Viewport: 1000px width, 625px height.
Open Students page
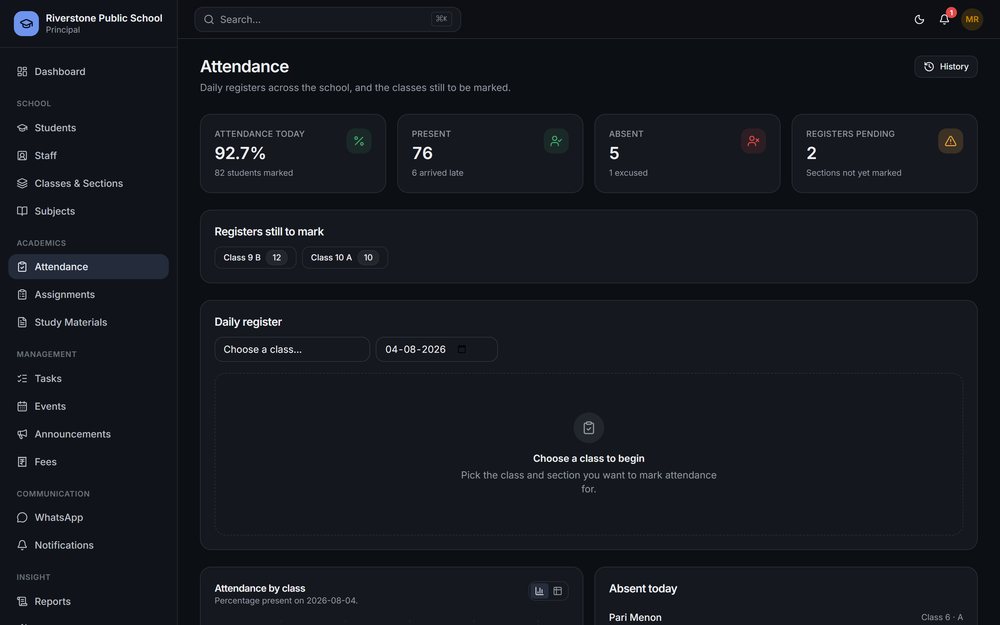88,128
